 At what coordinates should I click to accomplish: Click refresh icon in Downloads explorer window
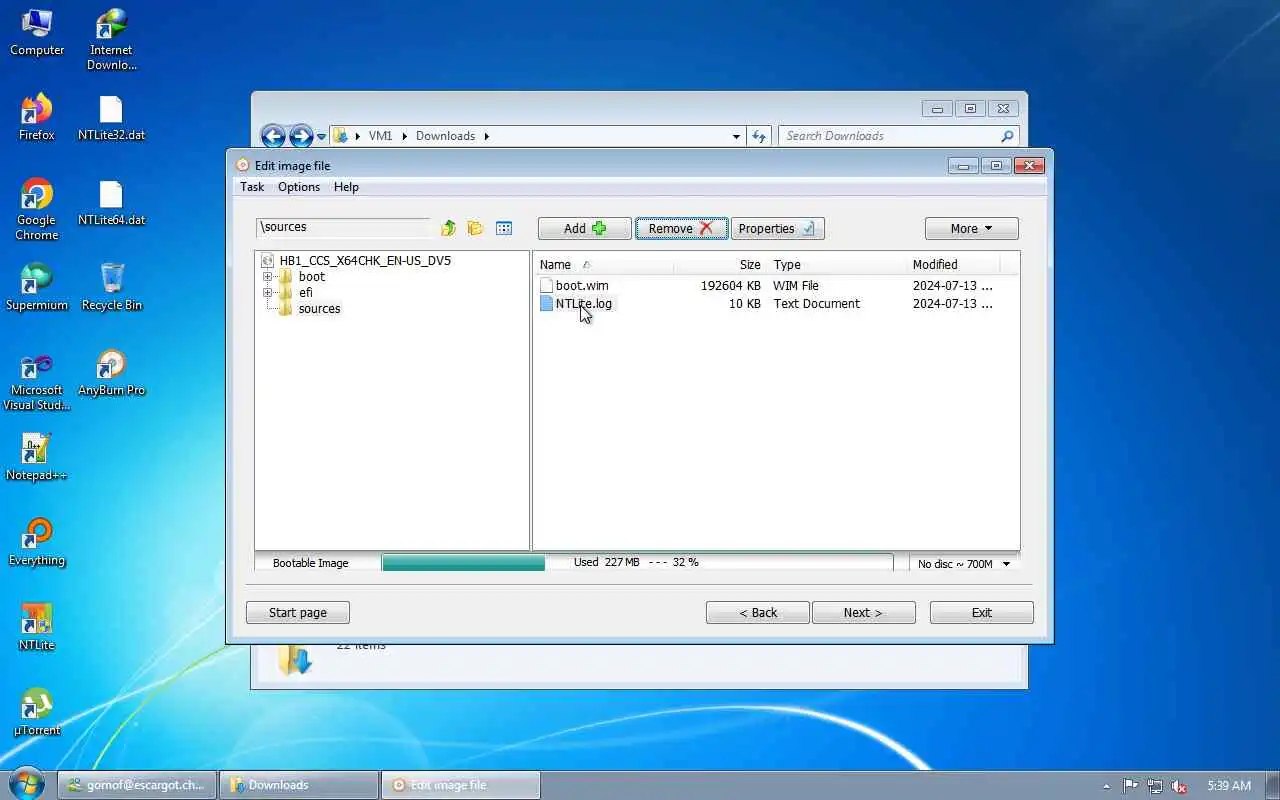(x=759, y=136)
